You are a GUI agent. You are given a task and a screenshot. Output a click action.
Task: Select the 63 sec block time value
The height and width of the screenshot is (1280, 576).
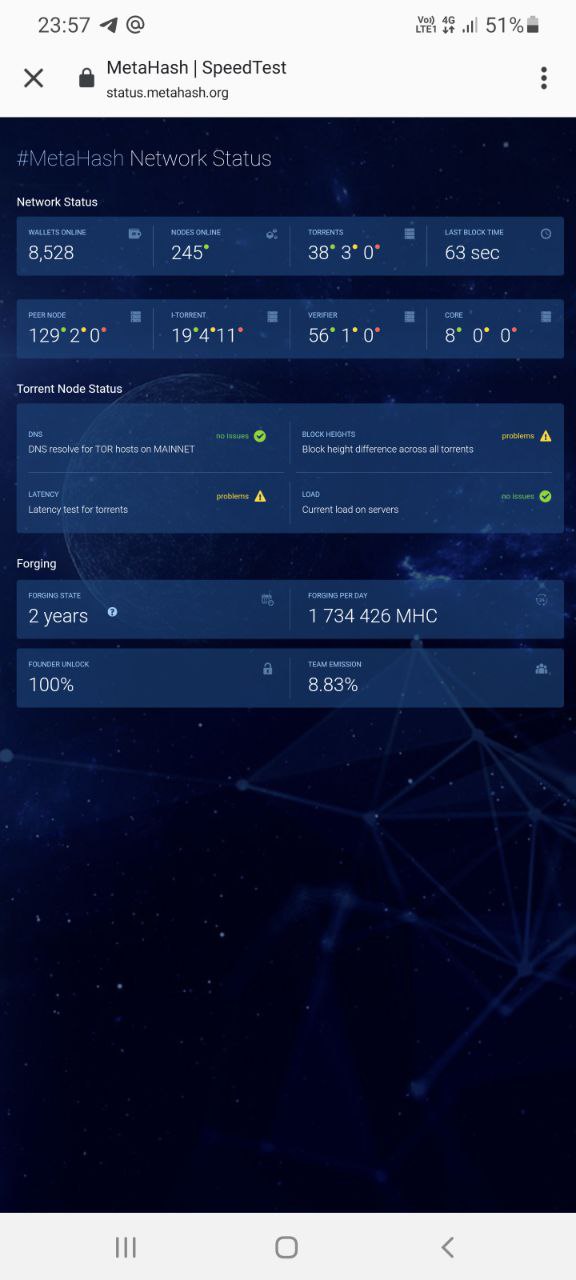pos(472,253)
